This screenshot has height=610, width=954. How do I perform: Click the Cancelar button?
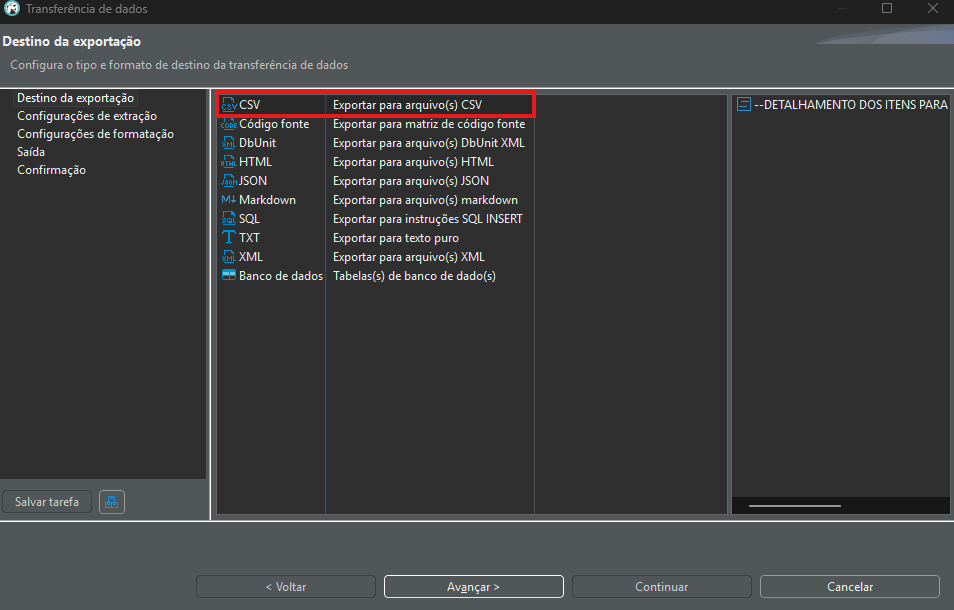(849, 587)
